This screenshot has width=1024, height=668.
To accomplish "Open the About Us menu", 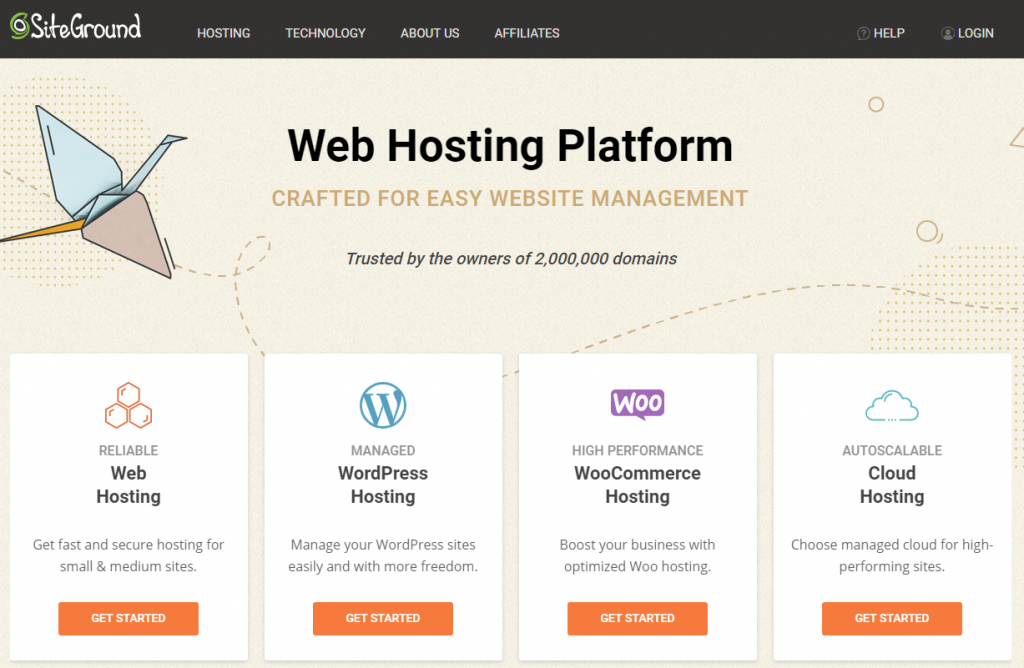I will point(430,33).
